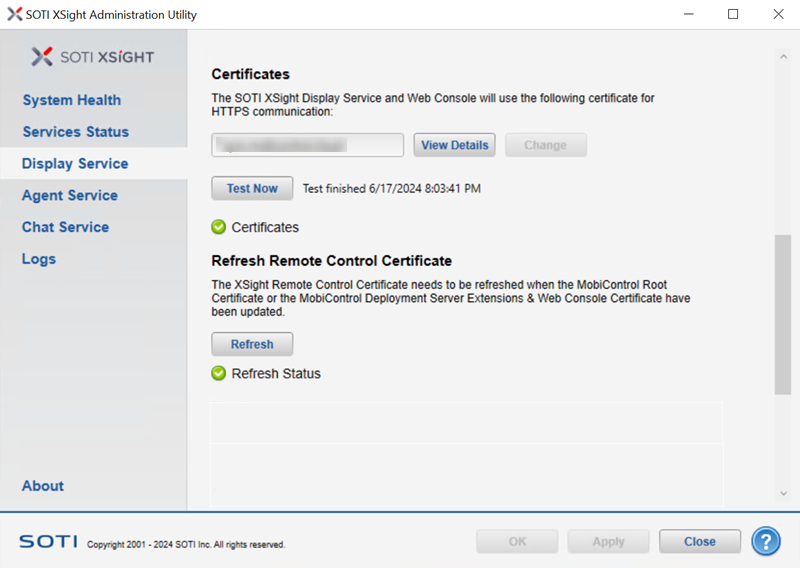Open the System Health section

tap(72, 100)
